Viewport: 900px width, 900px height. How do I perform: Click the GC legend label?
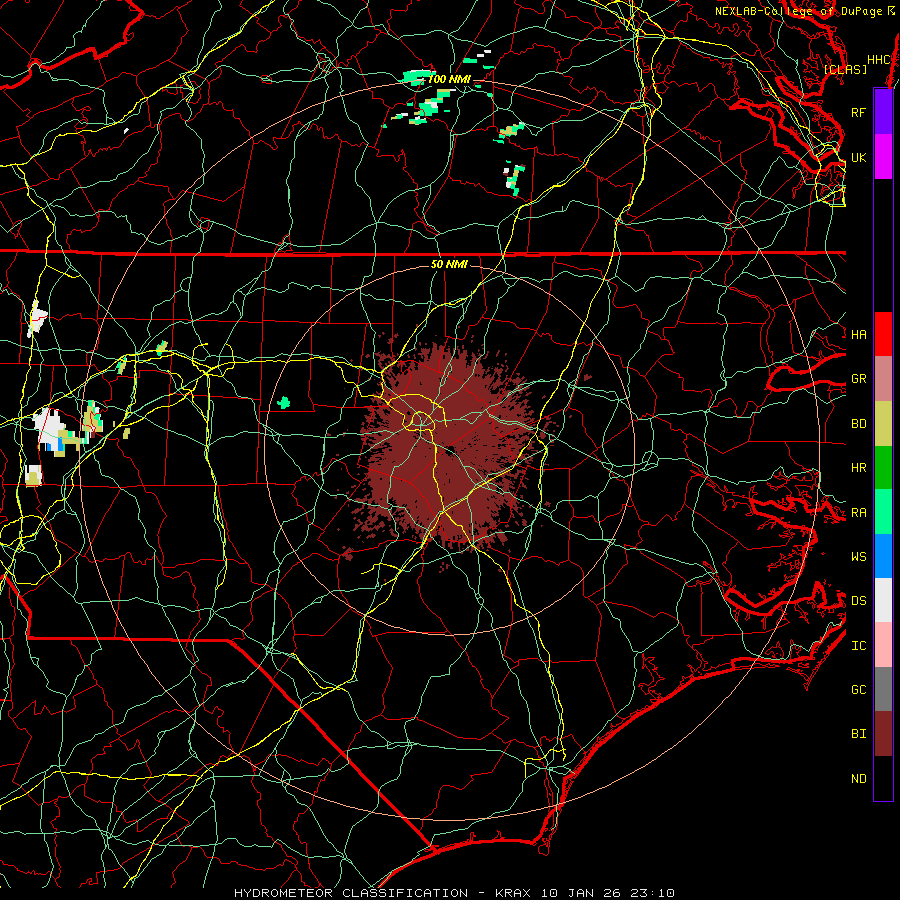coord(859,689)
